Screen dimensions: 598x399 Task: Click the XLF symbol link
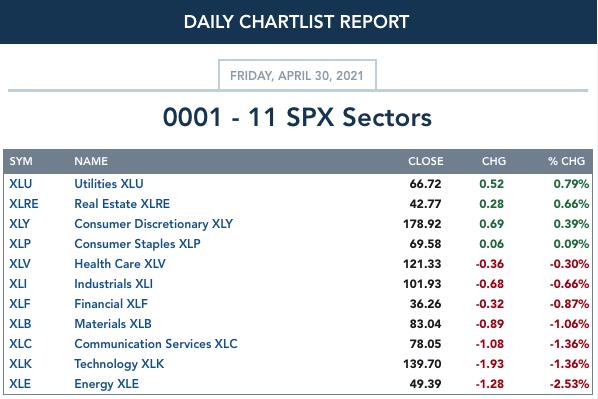(19, 304)
